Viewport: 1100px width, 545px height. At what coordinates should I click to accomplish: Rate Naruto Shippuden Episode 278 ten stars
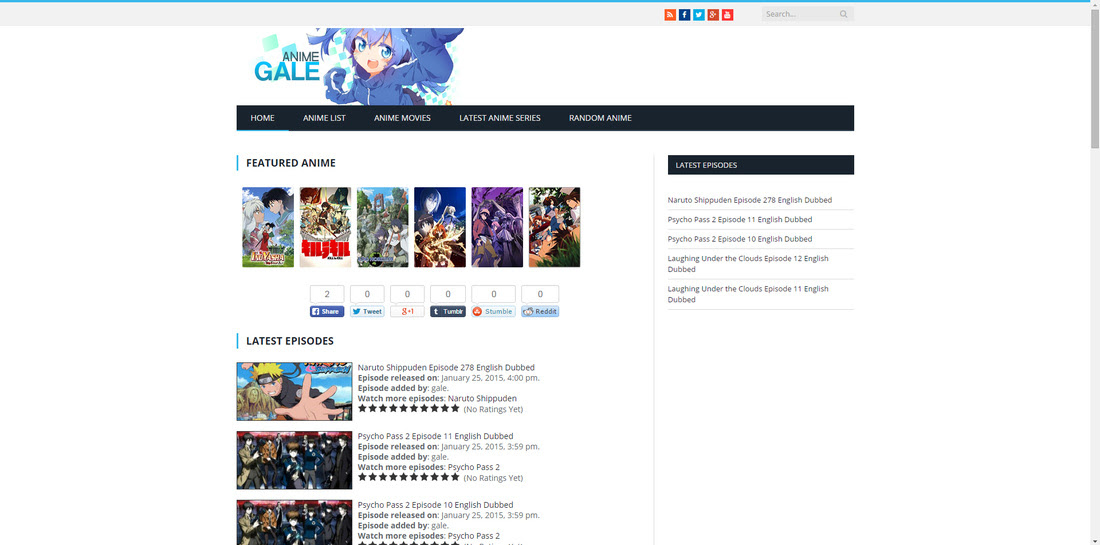tap(455, 408)
